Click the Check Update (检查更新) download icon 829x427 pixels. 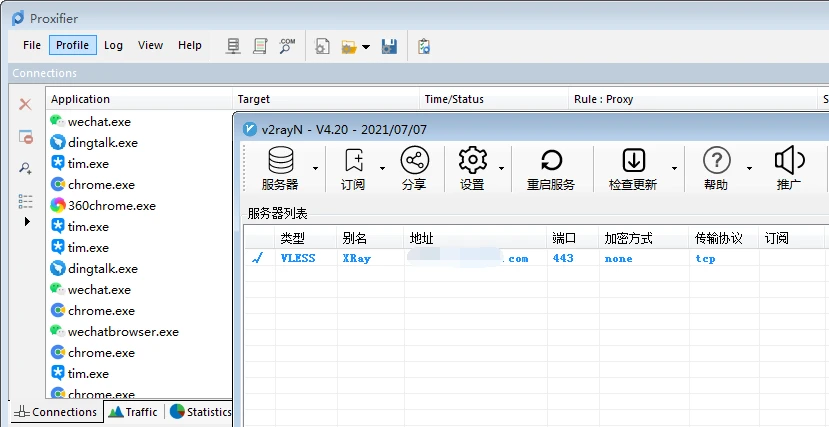pos(633,160)
